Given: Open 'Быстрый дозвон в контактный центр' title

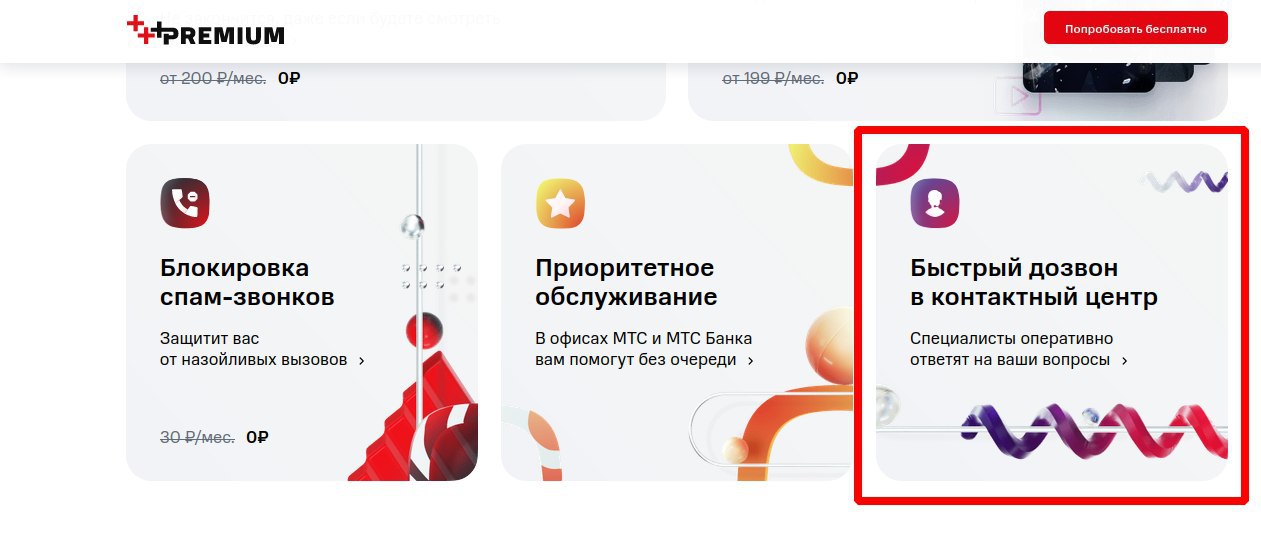Looking at the screenshot, I should pyautogui.click(x=1034, y=283).
